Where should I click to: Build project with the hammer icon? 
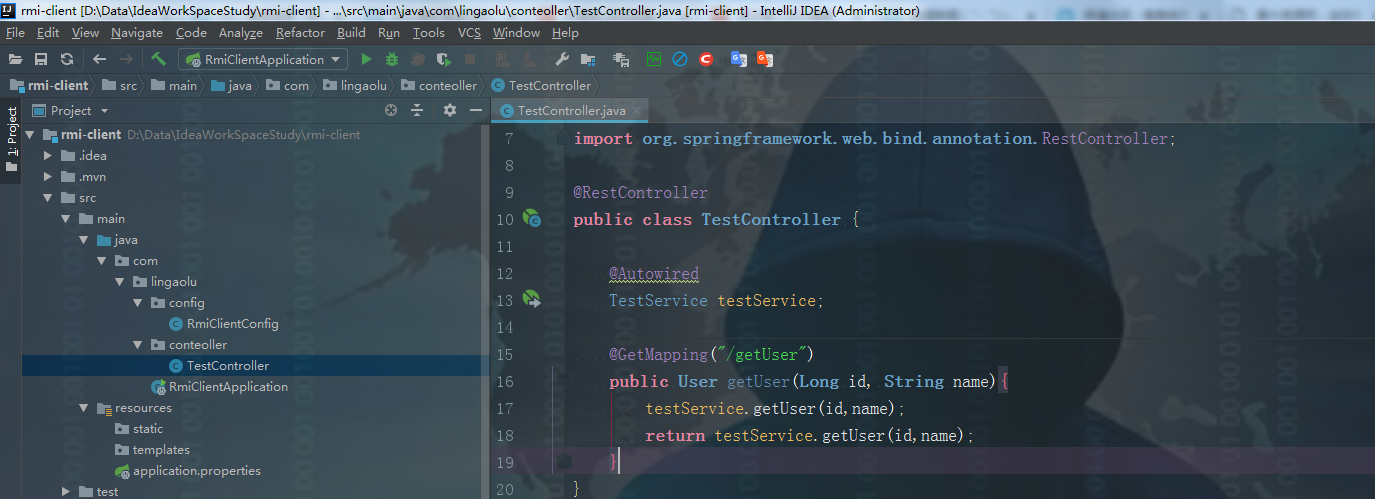[x=159, y=60]
